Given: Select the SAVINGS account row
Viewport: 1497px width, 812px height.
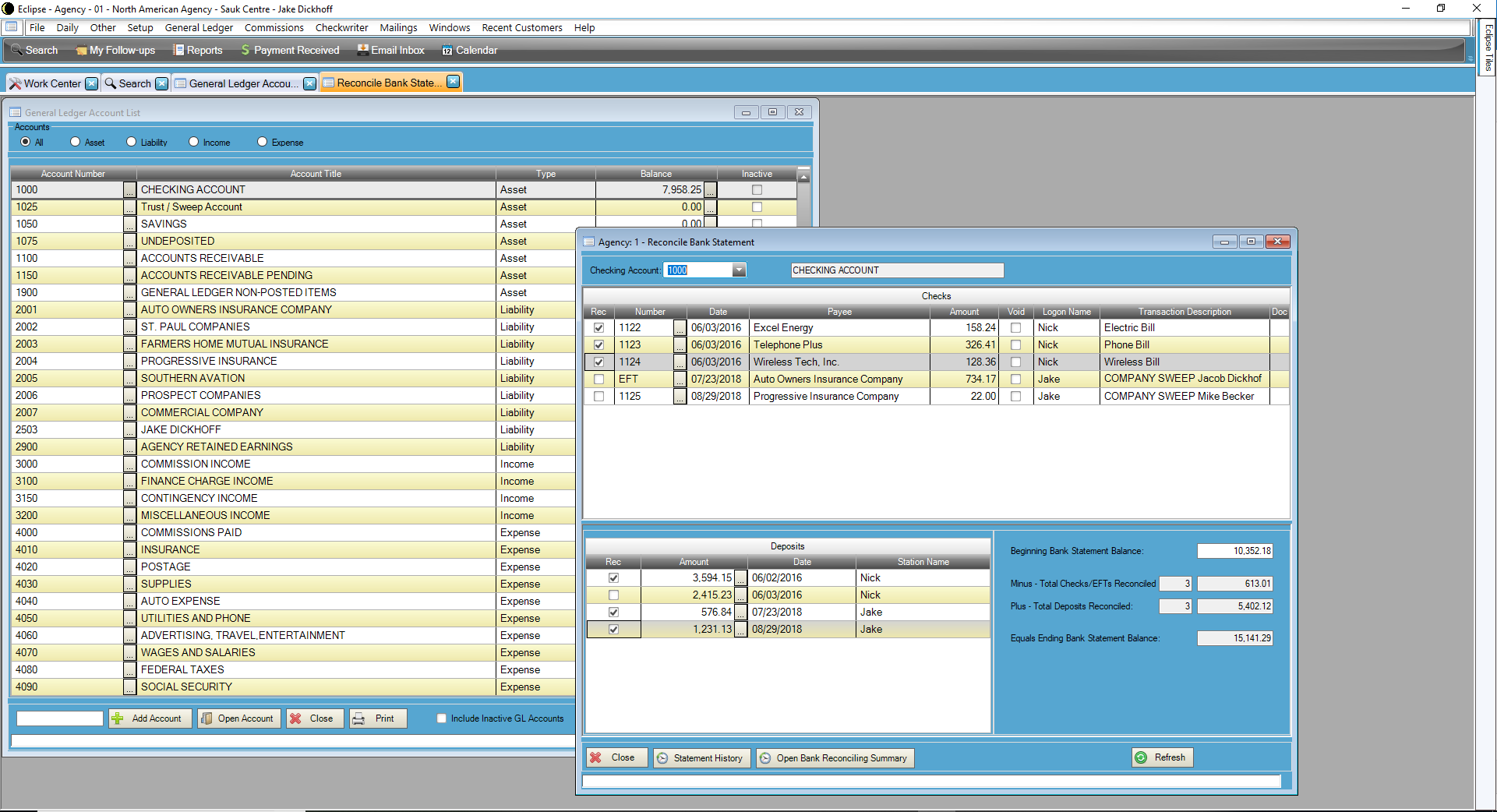Looking at the screenshot, I should click(x=404, y=224).
